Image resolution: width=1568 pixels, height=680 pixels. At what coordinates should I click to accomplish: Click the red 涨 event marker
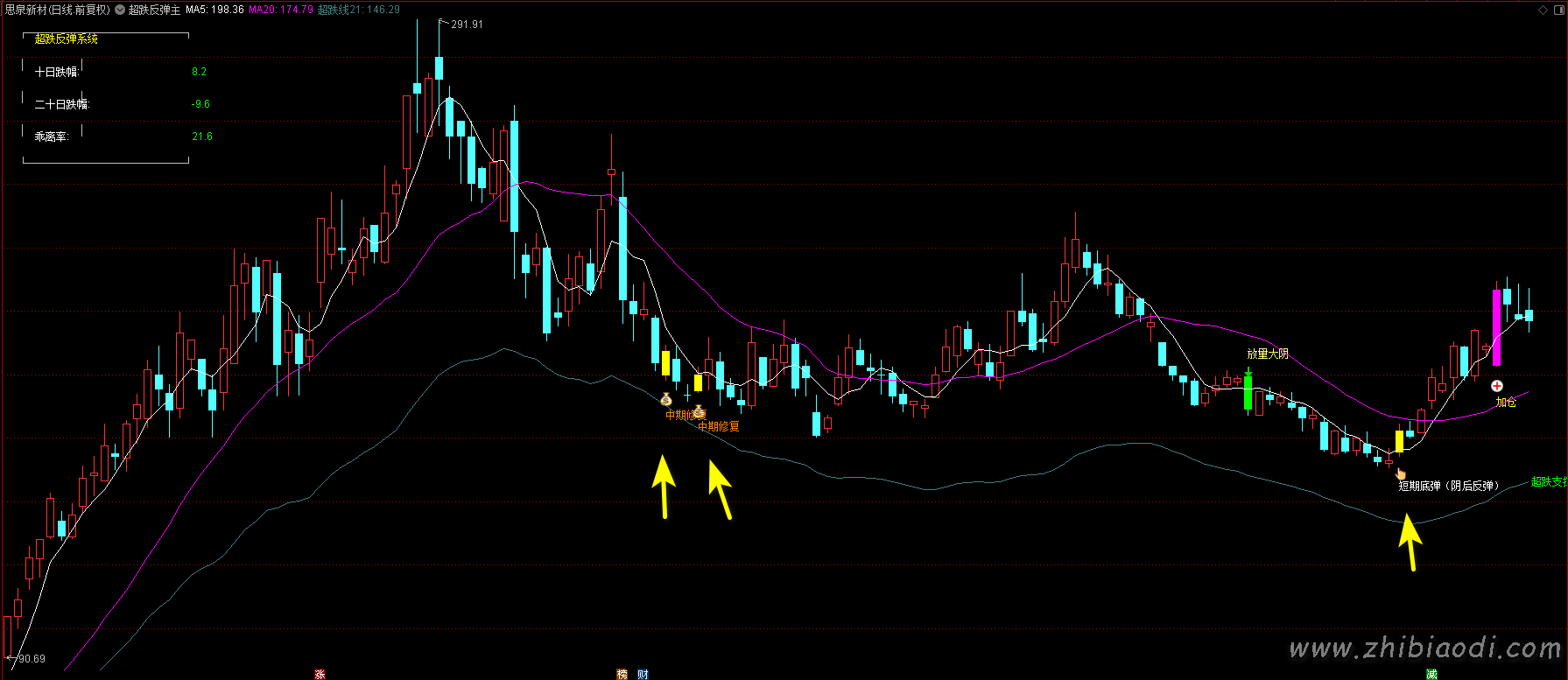[320, 674]
